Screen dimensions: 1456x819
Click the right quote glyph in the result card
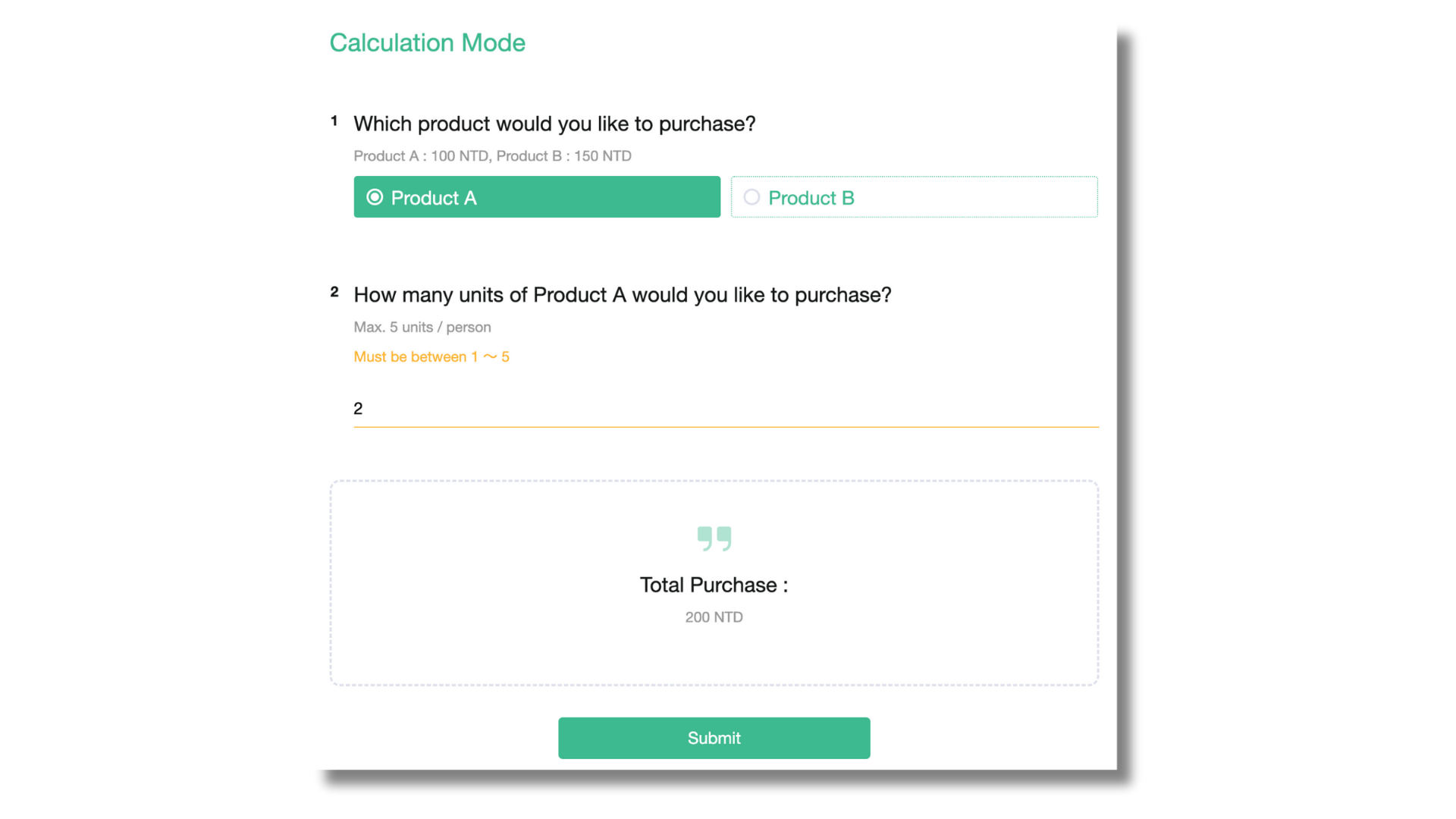[723, 538]
